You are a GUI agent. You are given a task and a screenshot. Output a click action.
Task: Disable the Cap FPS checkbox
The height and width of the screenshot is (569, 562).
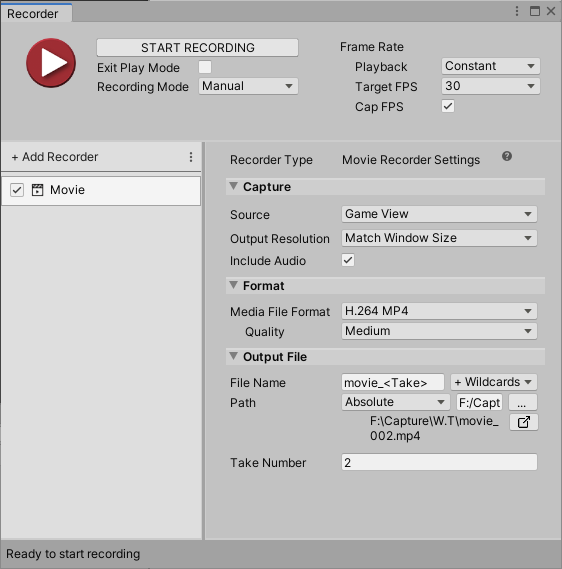pyautogui.click(x=448, y=106)
